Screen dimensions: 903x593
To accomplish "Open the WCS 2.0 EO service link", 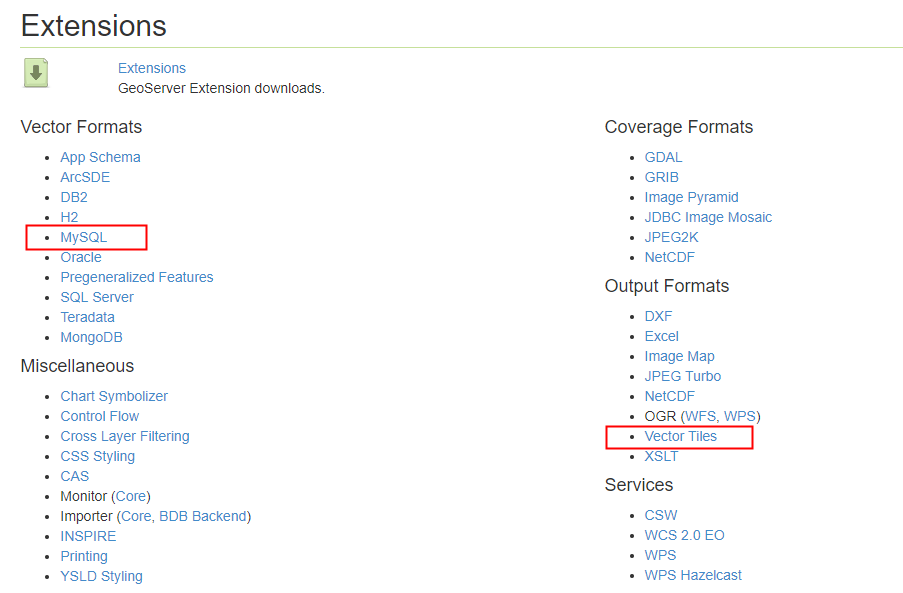I will click(x=684, y=535).
